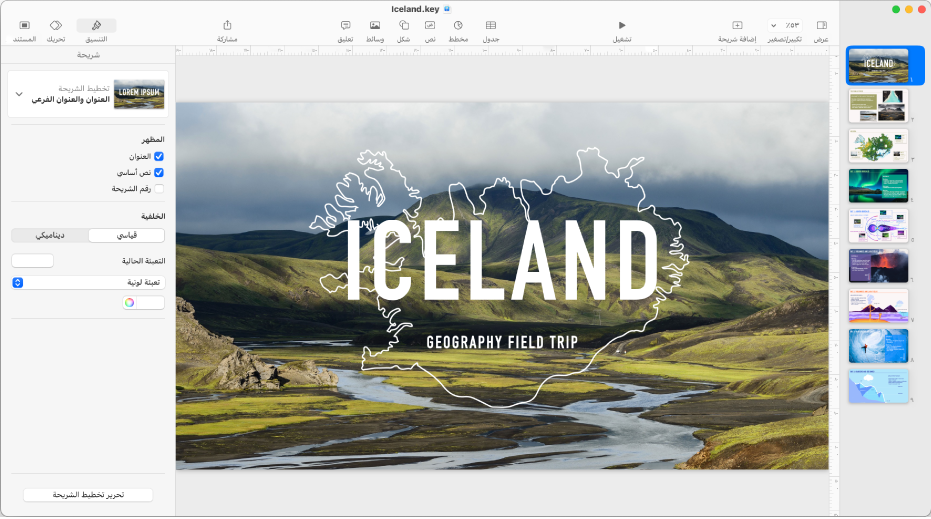
Task: Click the Add Slide (إضافة شريحة) icon
Action: [x=737, y=26]
